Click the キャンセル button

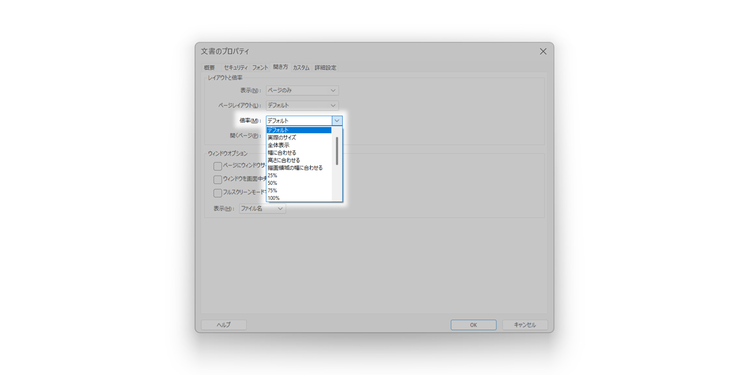pos(525,325)
